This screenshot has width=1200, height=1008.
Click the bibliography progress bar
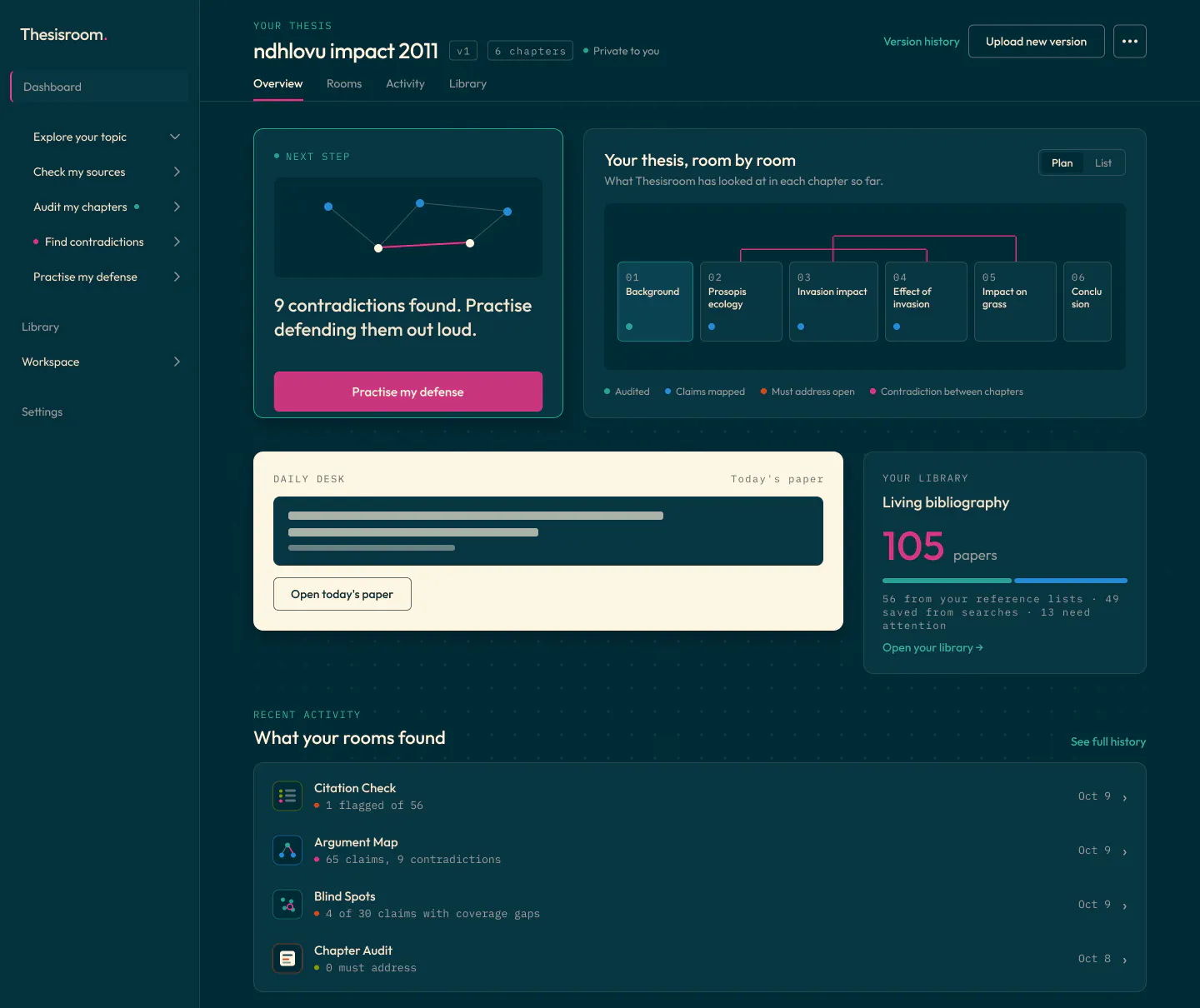(1005, 581)
